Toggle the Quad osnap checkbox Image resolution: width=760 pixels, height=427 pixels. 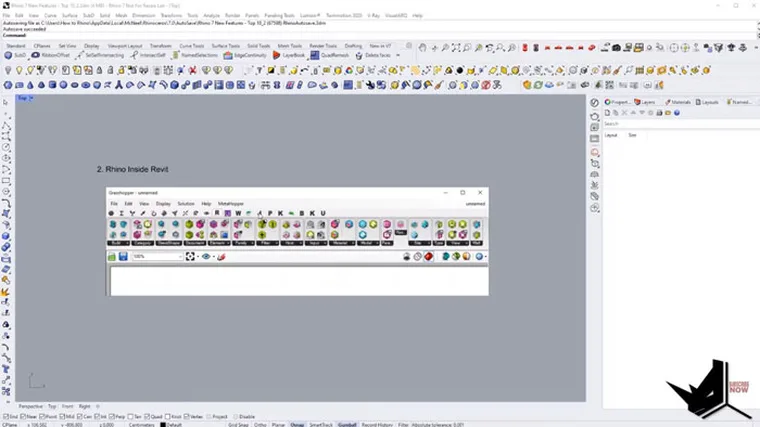click(x=147, y=417)
